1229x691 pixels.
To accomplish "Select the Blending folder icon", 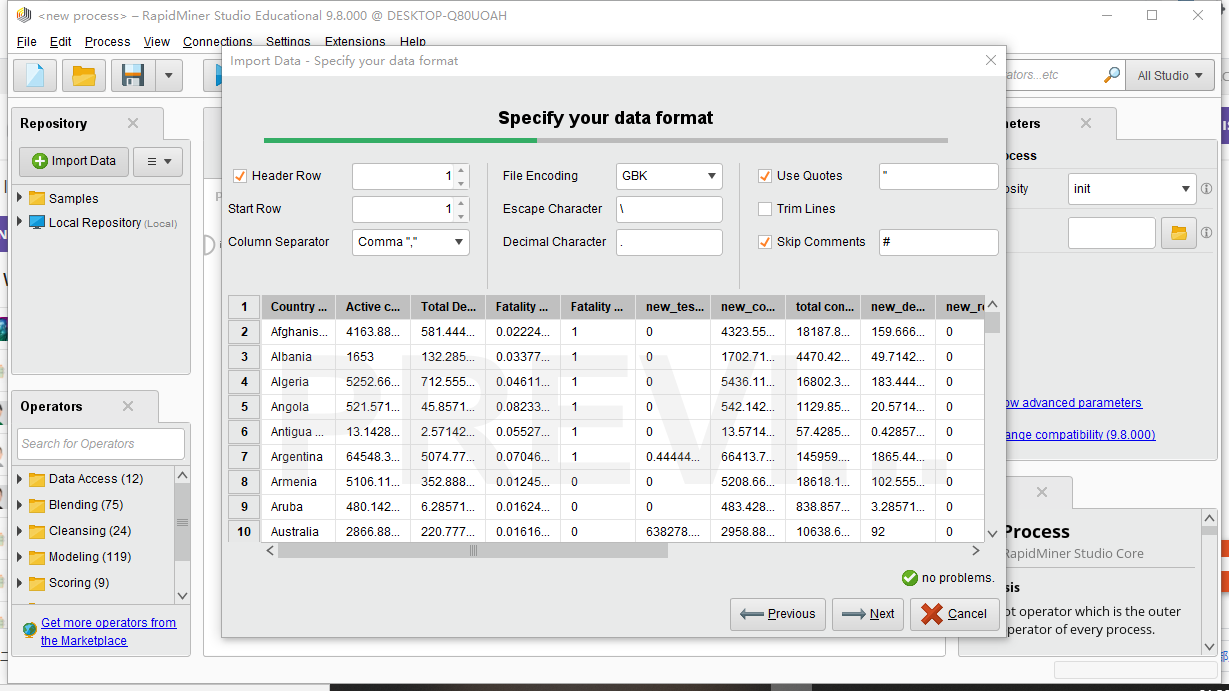I will pos(37,505).
